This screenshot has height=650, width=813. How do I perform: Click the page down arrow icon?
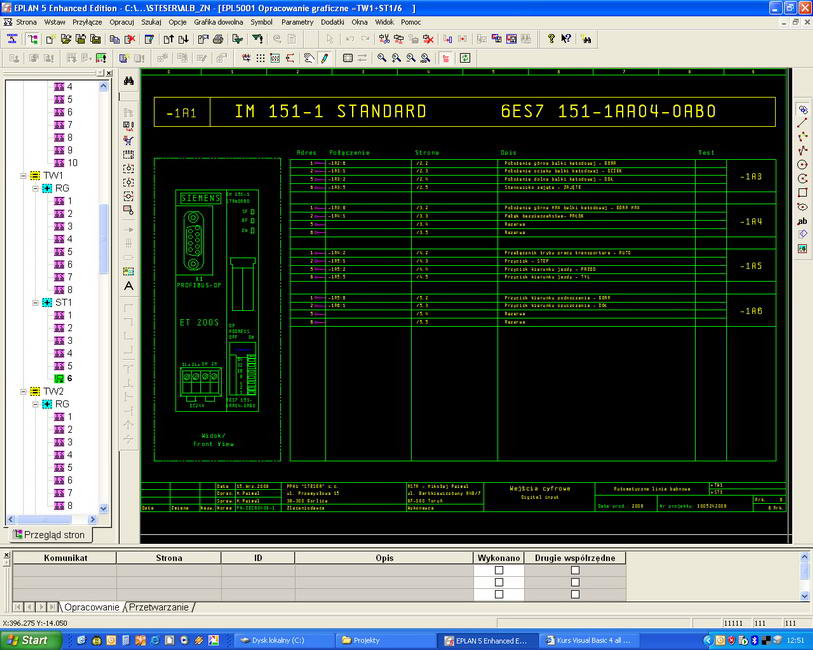pos(183,39)
